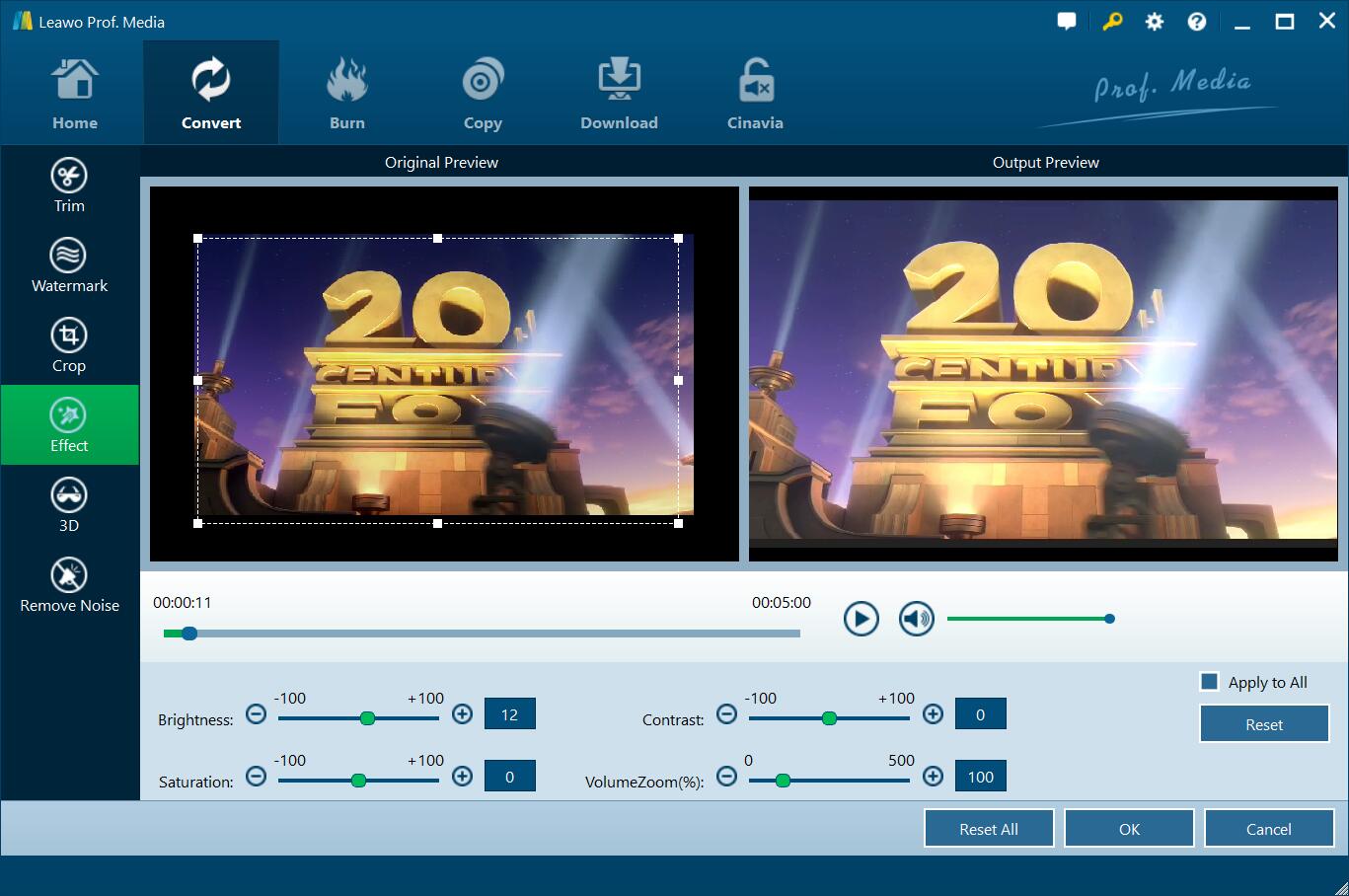This screenshot has width=1349, height=896.
Task: Confirm changes with the OK button
Action: pos(1129,829)
